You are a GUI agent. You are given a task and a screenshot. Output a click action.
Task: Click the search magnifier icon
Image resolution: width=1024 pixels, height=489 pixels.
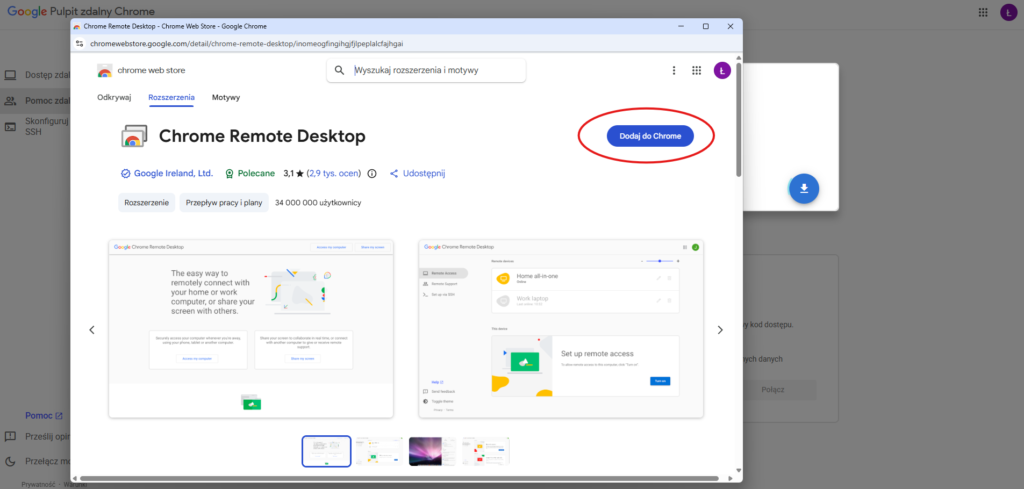tap(339, 71)
